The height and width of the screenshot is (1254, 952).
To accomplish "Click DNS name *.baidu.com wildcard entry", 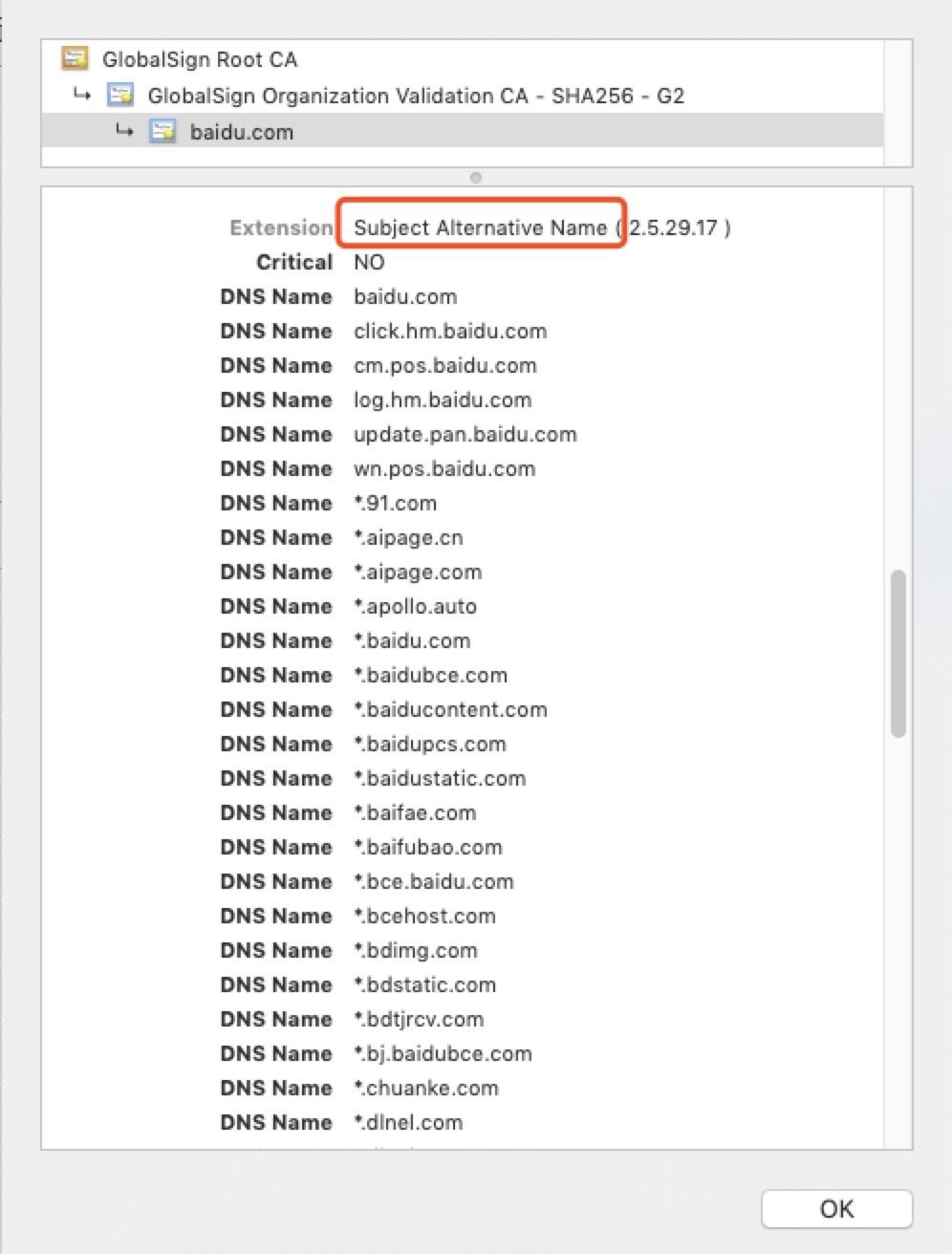I will coord(412,640).
